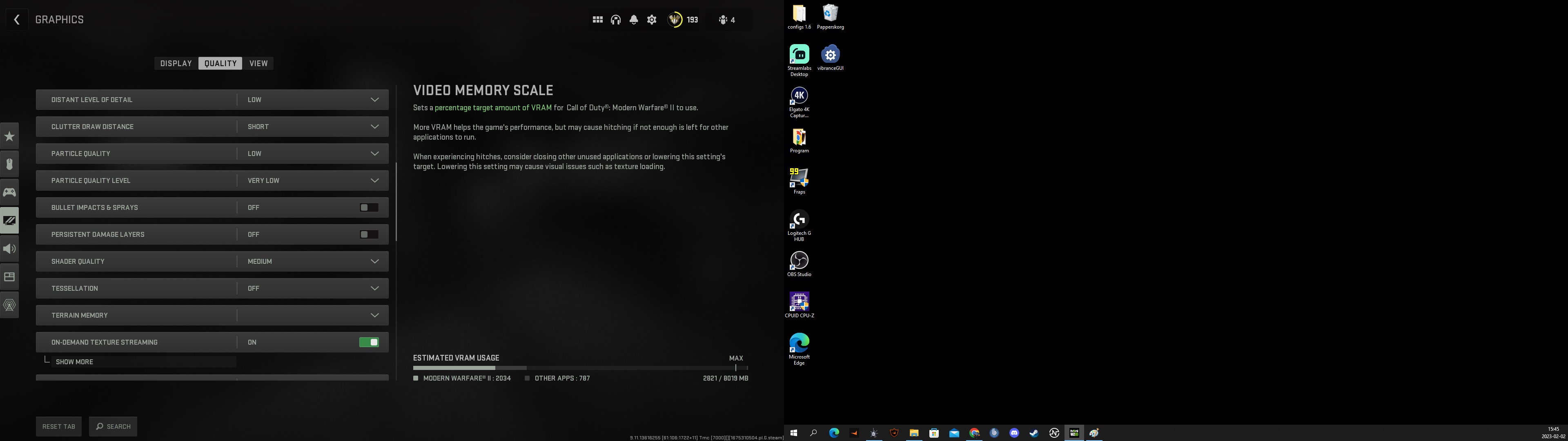The image size is (1568, 441).
Task: Click the Estimated VRAM Usage bar
Action: (581, 368)
